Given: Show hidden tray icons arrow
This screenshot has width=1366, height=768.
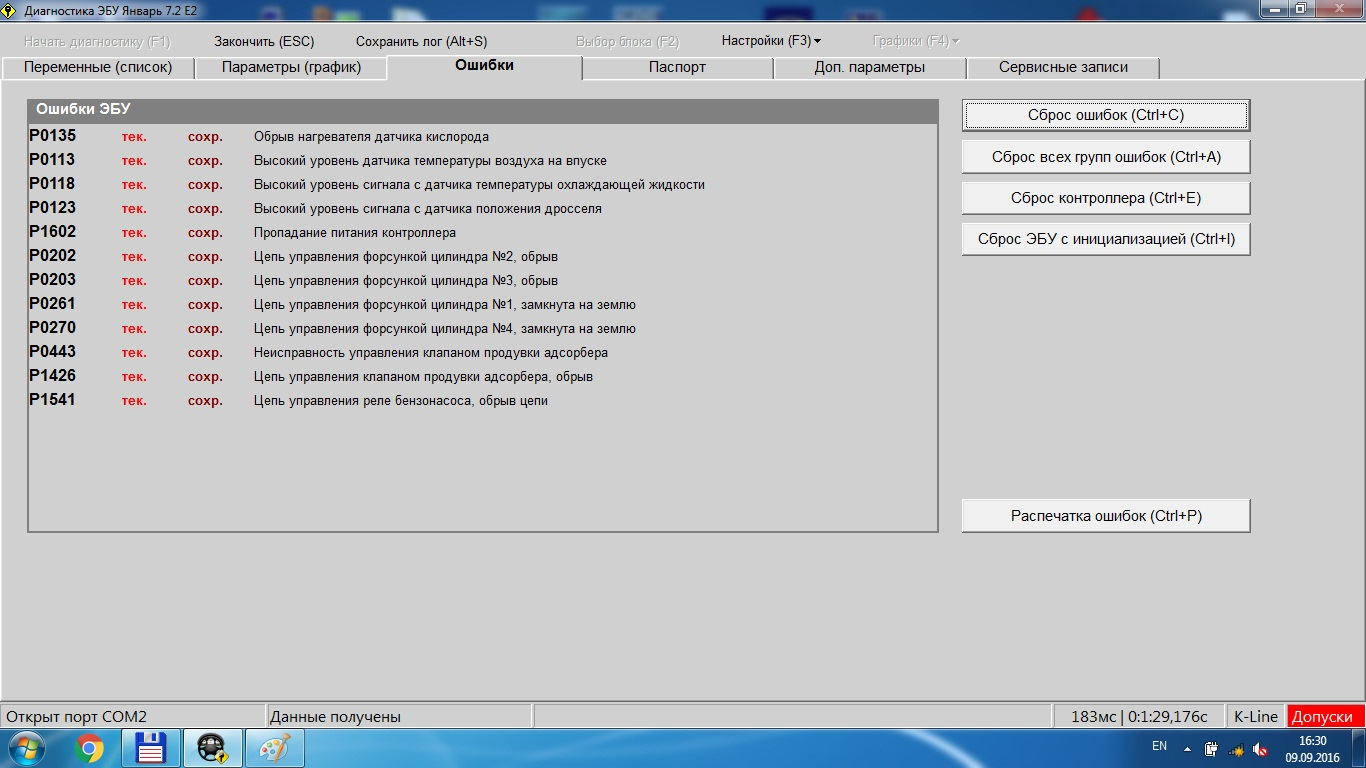Looking at the screenshot, I should [x=1187, y=748].
